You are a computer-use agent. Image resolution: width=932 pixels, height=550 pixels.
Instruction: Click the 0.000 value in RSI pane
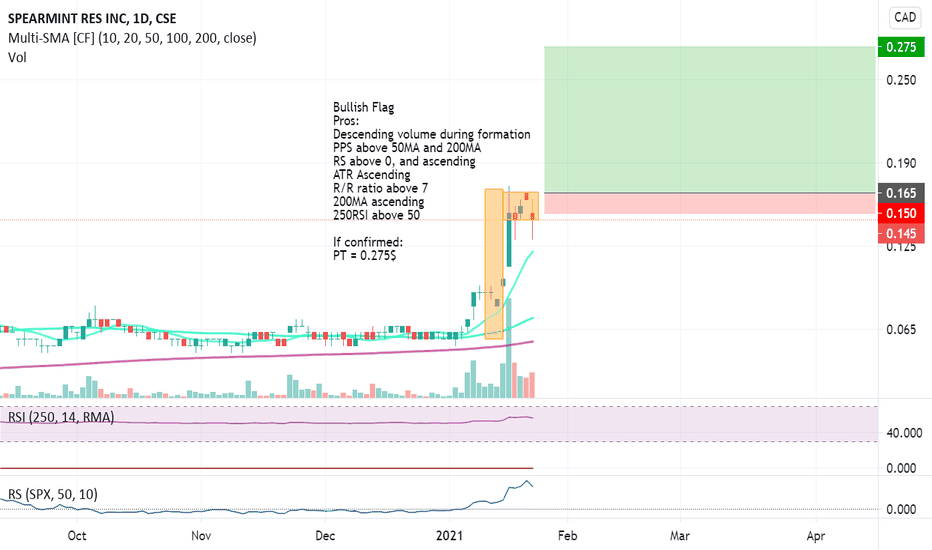[x=901, y=468]
